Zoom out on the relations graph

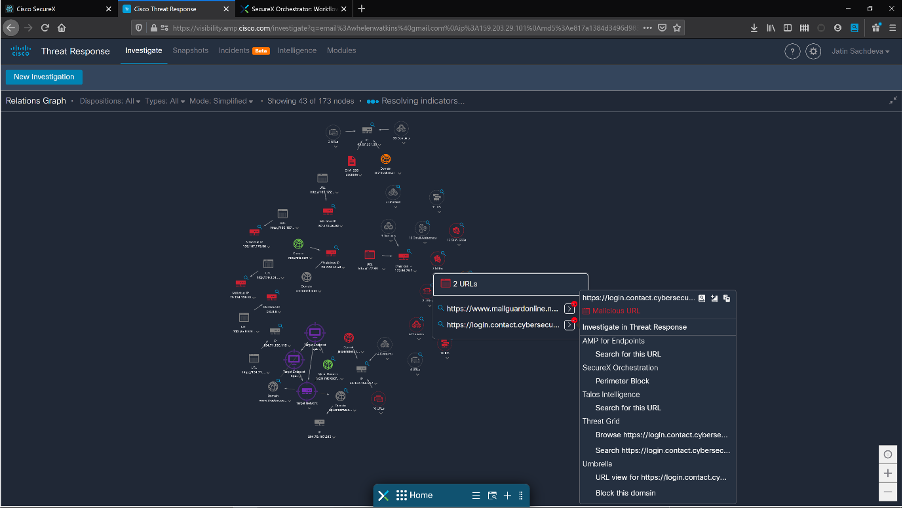point(888,492)
